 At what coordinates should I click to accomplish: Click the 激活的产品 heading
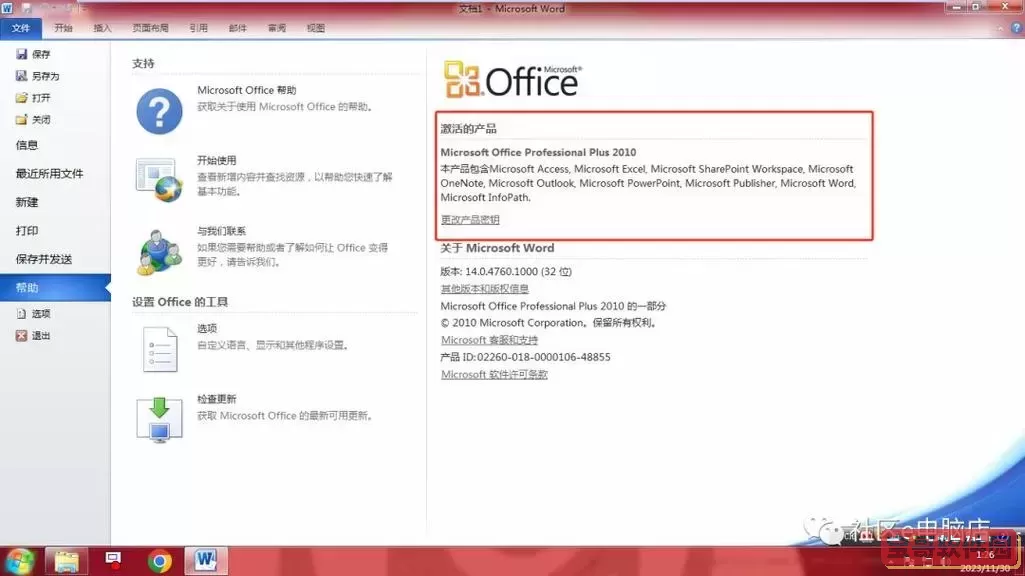(468, 129)
